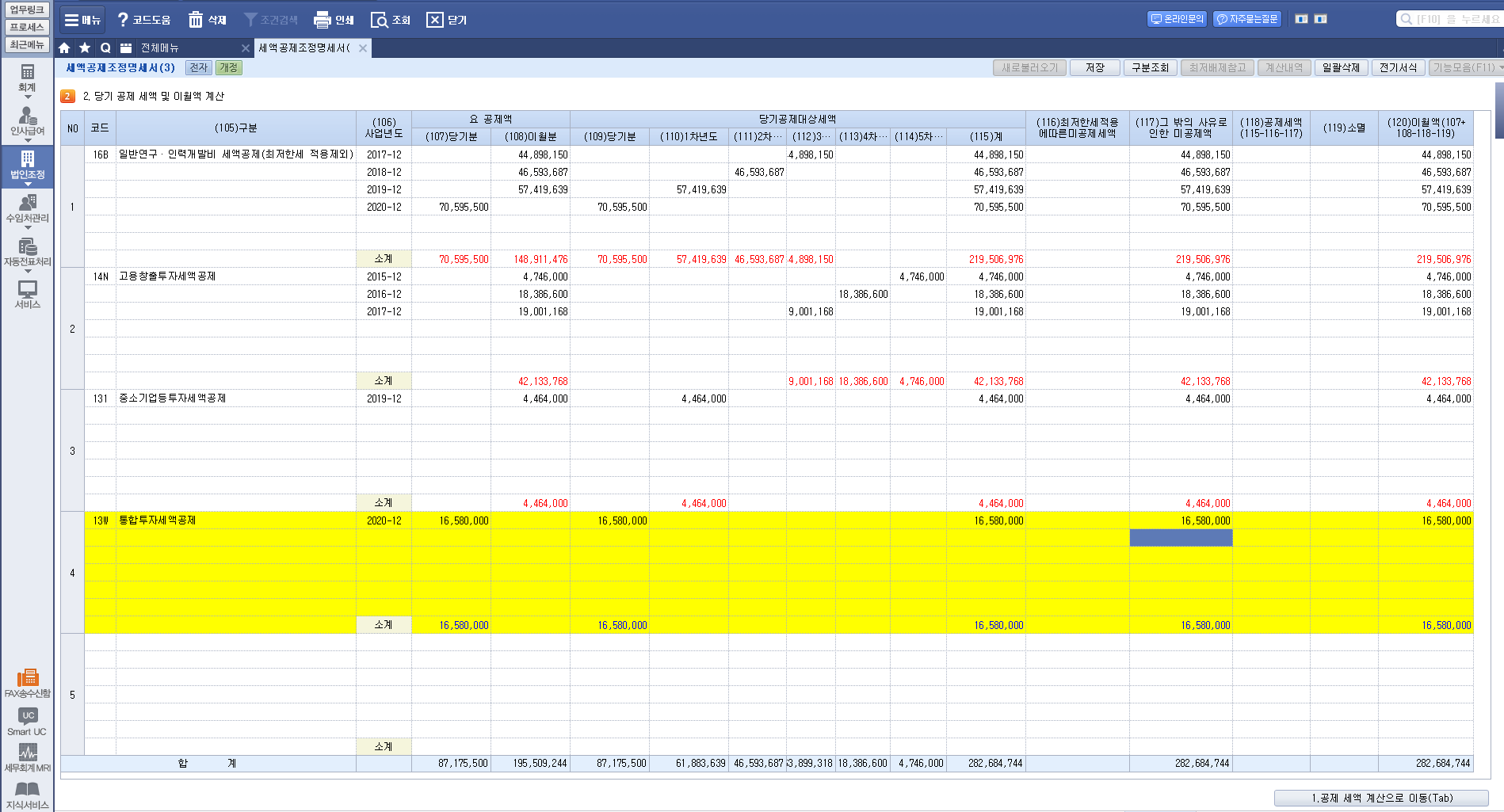This screenshot has width=1504, height=812.
Task: Open 온라인문의 online inquiry
Action: (x=1177, y=19)
